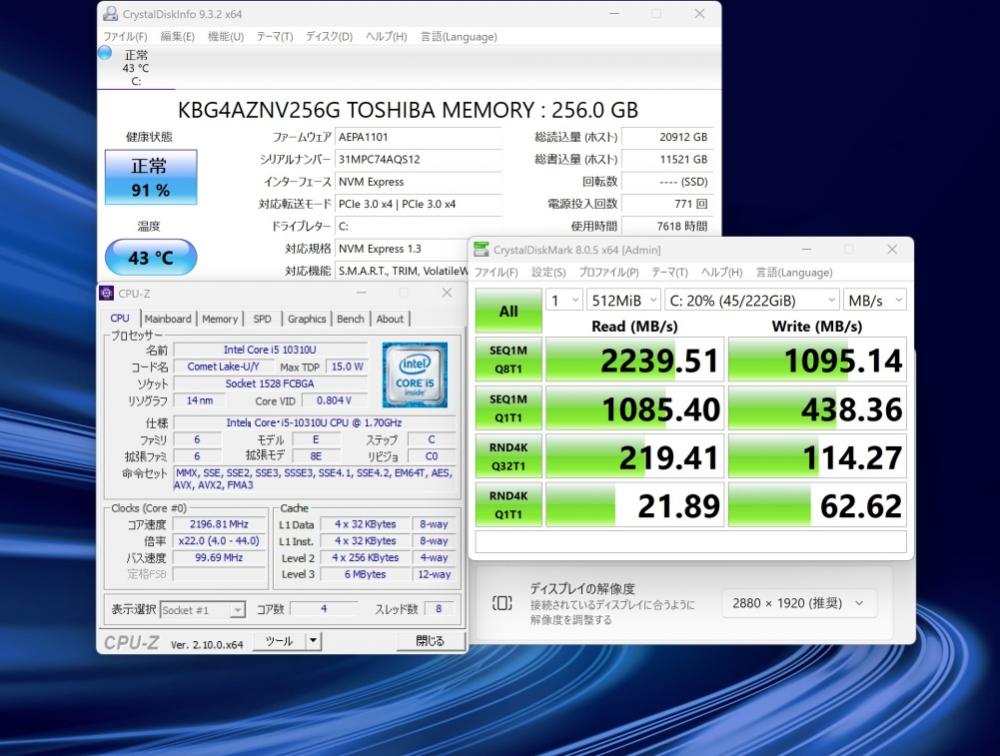Click the blue drive status circle icon
The height and width of the screenshot is (756, 1000).
105,53
